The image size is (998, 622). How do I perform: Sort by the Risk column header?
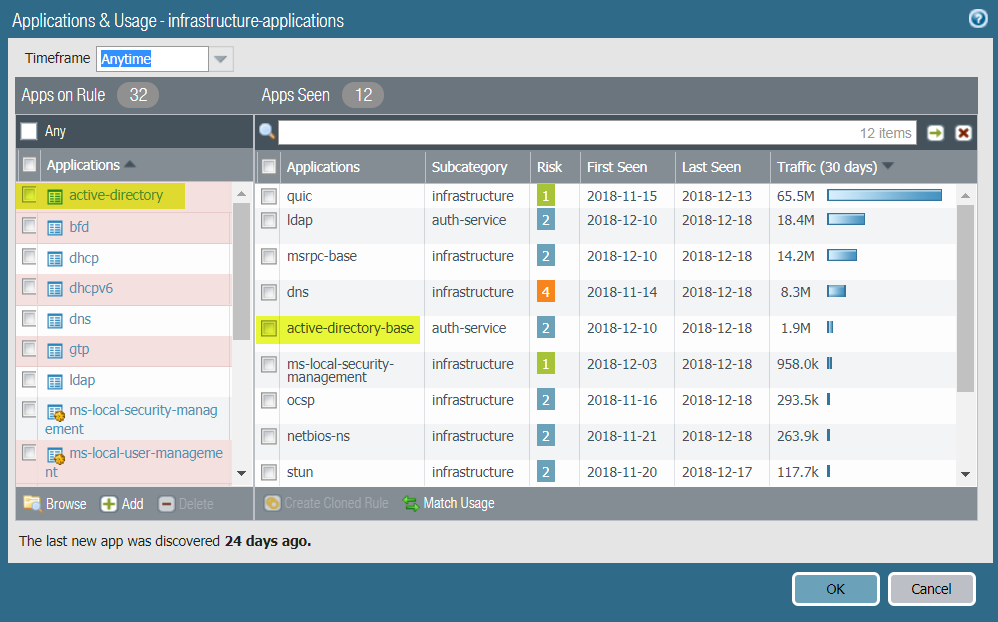549,167
